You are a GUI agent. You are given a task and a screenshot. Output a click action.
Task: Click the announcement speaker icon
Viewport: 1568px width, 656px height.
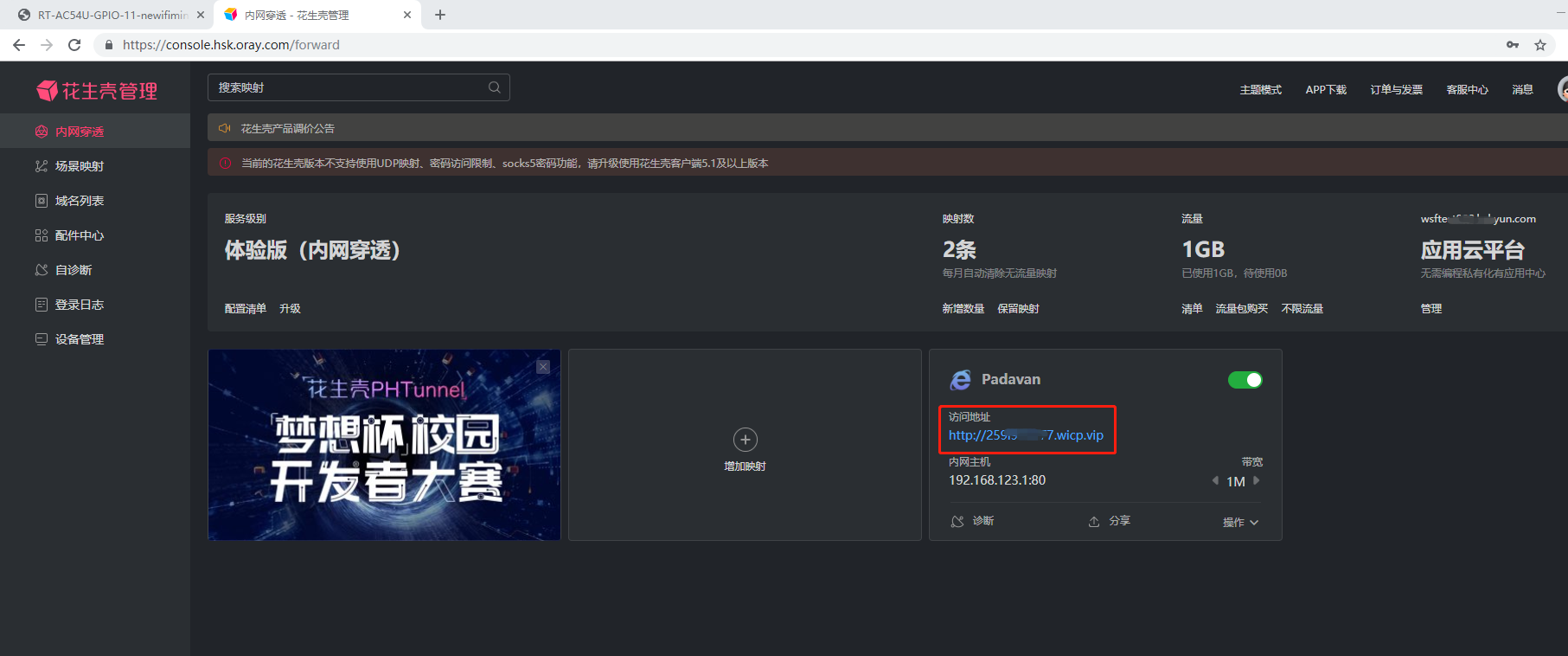[x=225, y=128]
